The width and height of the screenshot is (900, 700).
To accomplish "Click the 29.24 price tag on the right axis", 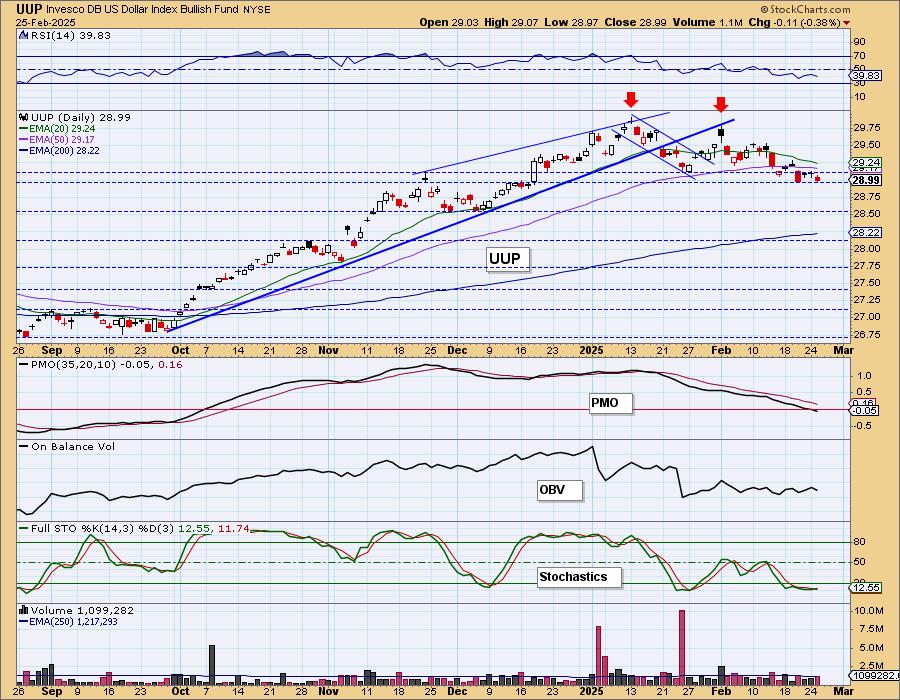I will pyautogui.click(x=866, y=162).
